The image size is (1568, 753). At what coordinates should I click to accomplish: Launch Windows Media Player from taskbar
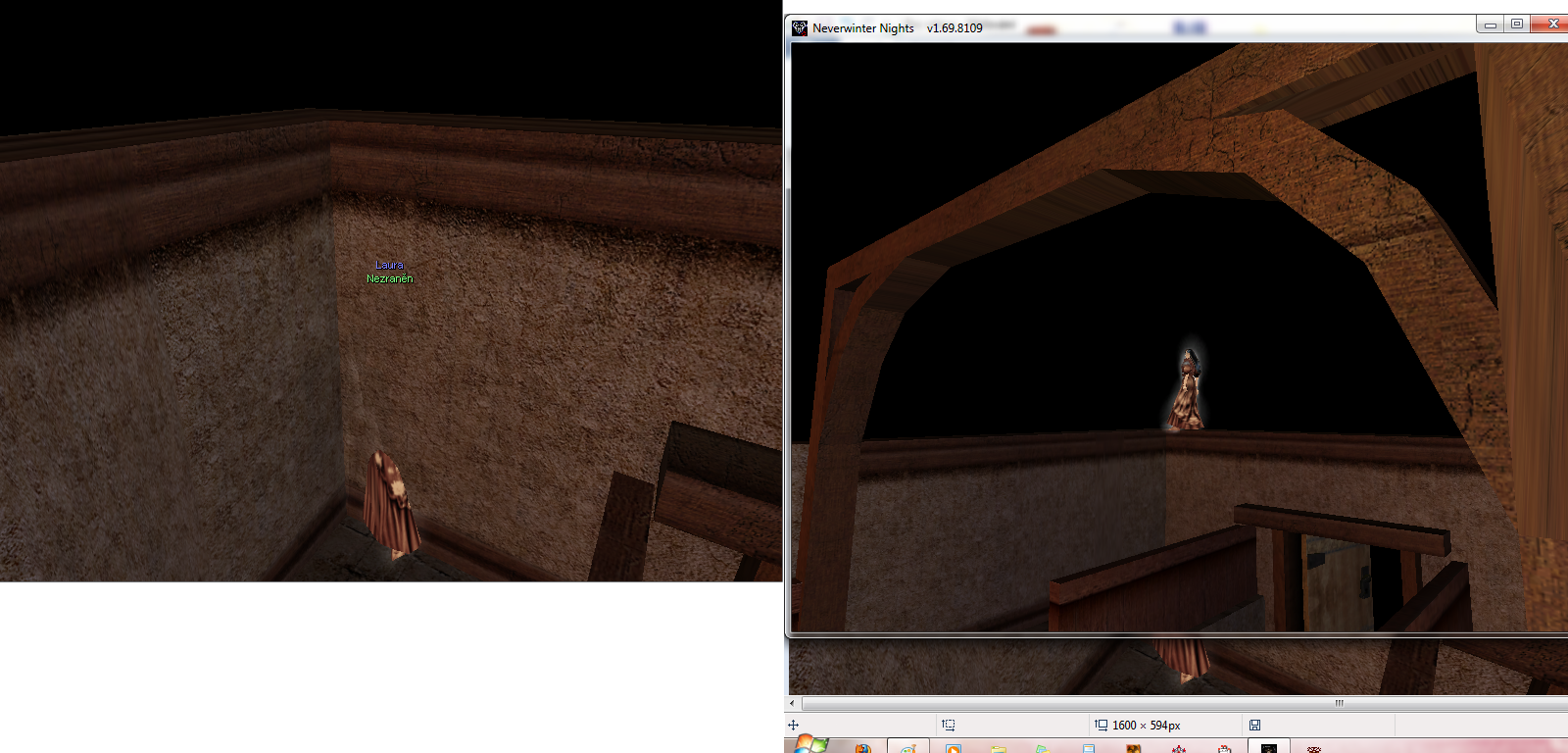pyautogui.click(x=954, y=748)
